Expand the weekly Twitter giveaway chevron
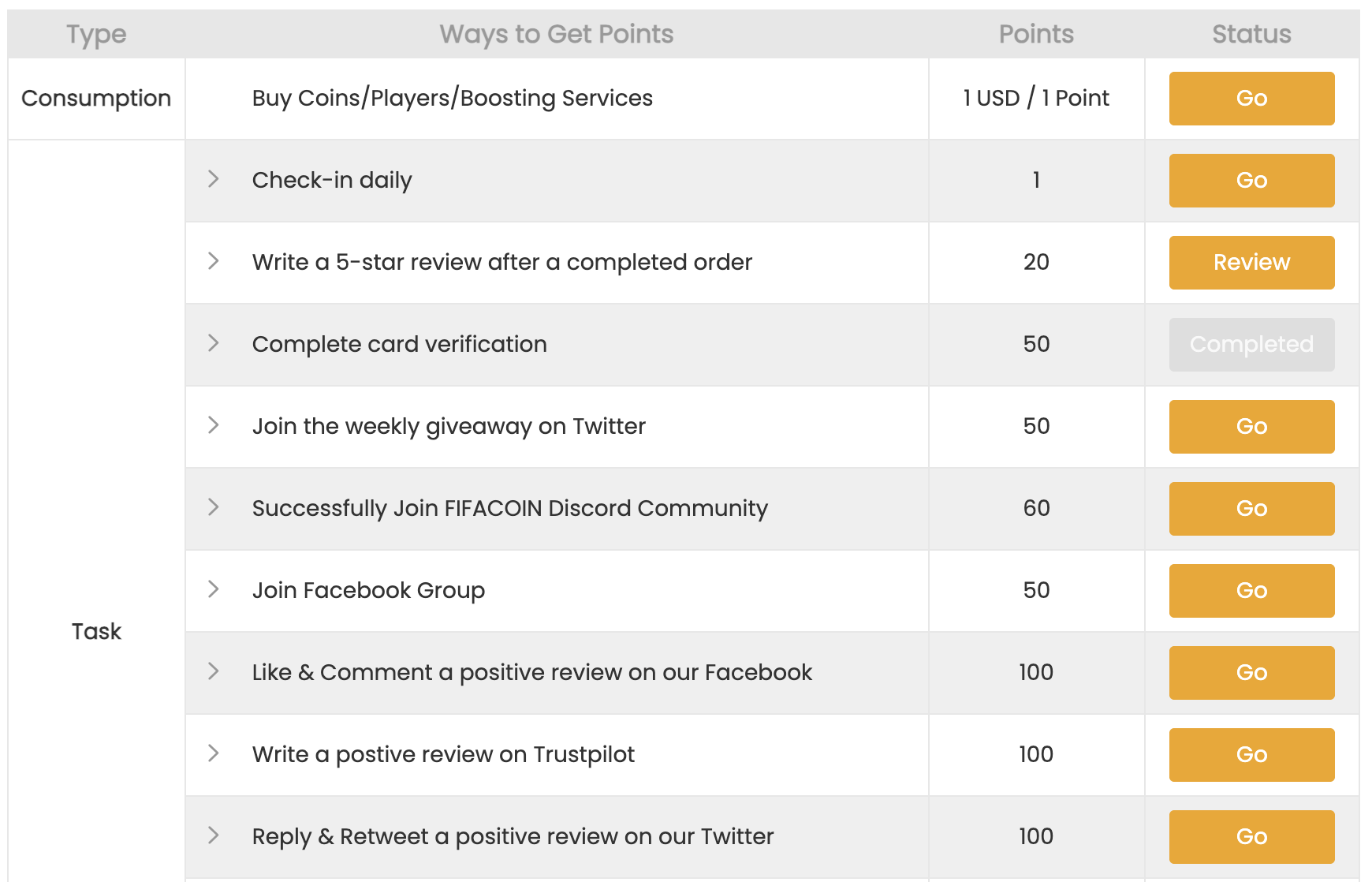 [x=213, y=425]
